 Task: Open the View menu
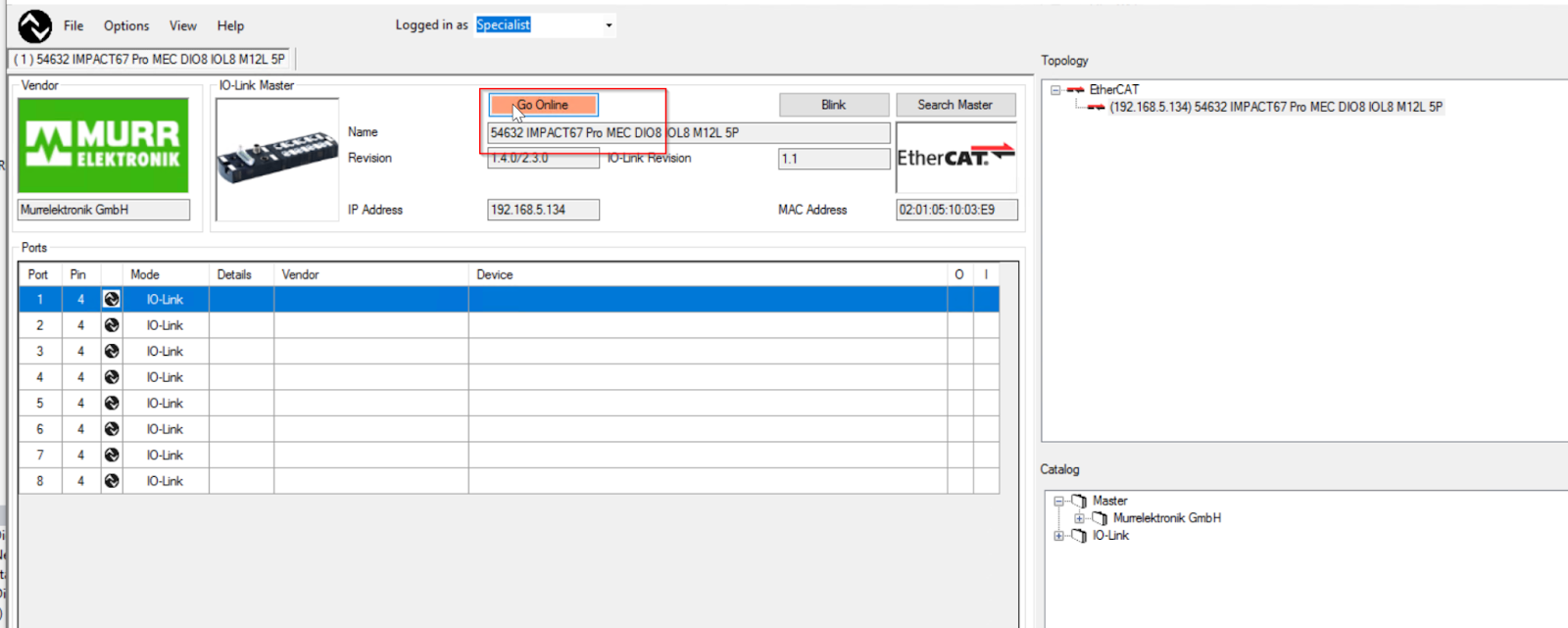pos(183,25)
